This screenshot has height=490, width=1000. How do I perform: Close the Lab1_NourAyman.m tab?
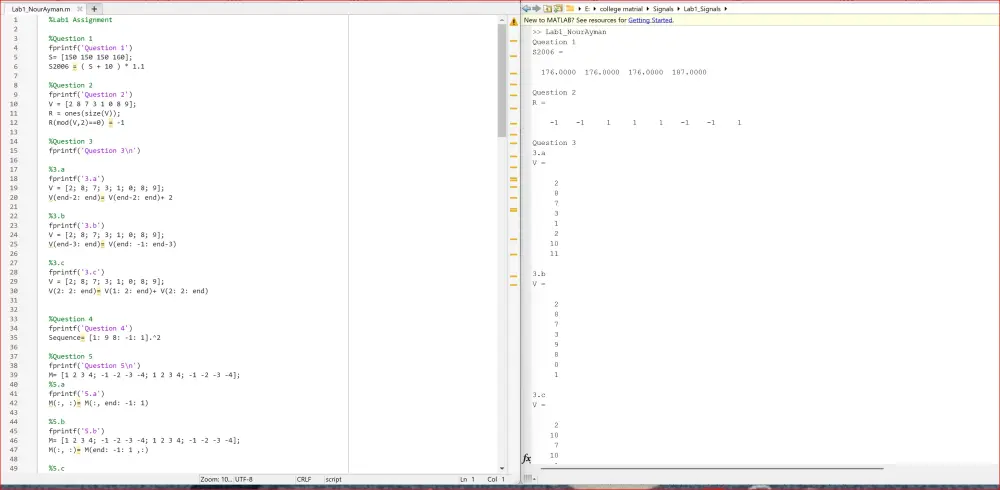tap(79, 9)
